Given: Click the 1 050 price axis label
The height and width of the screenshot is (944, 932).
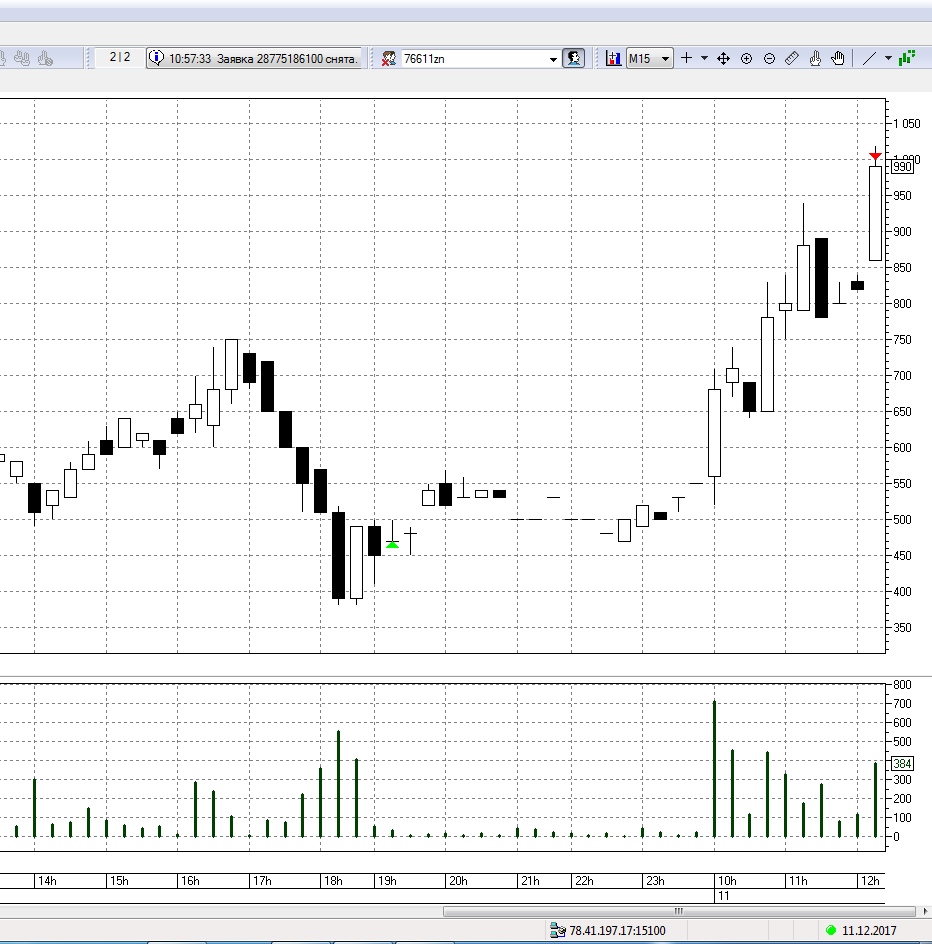Looking at the screenshot, I should [907, 123].
